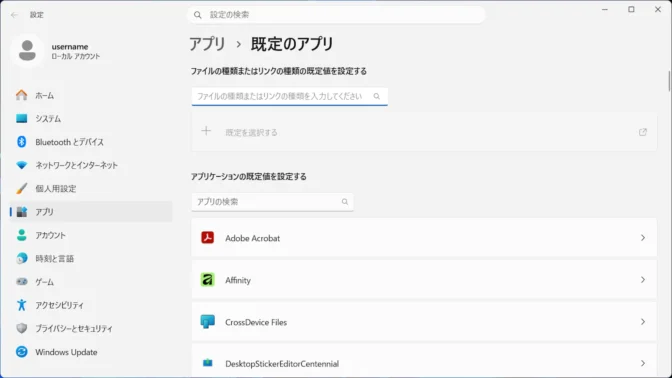Screen dimensions: 672x378
Task: Click the Windows Update sync icon
Action: pyautogui.click(x=21, y=352)
